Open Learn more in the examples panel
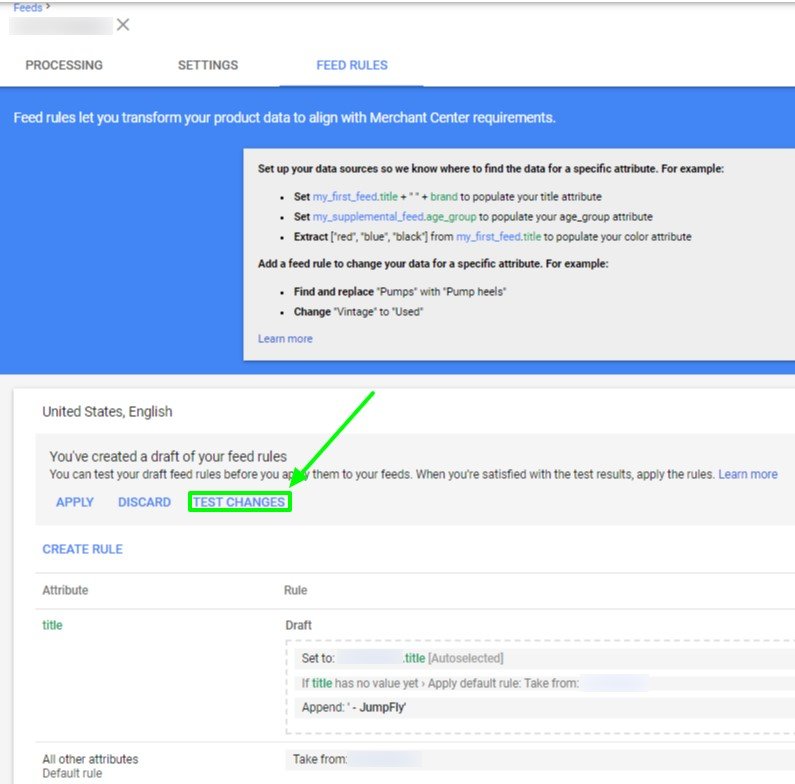This screenshot has width=795, height=784. [x=285, y=339]
